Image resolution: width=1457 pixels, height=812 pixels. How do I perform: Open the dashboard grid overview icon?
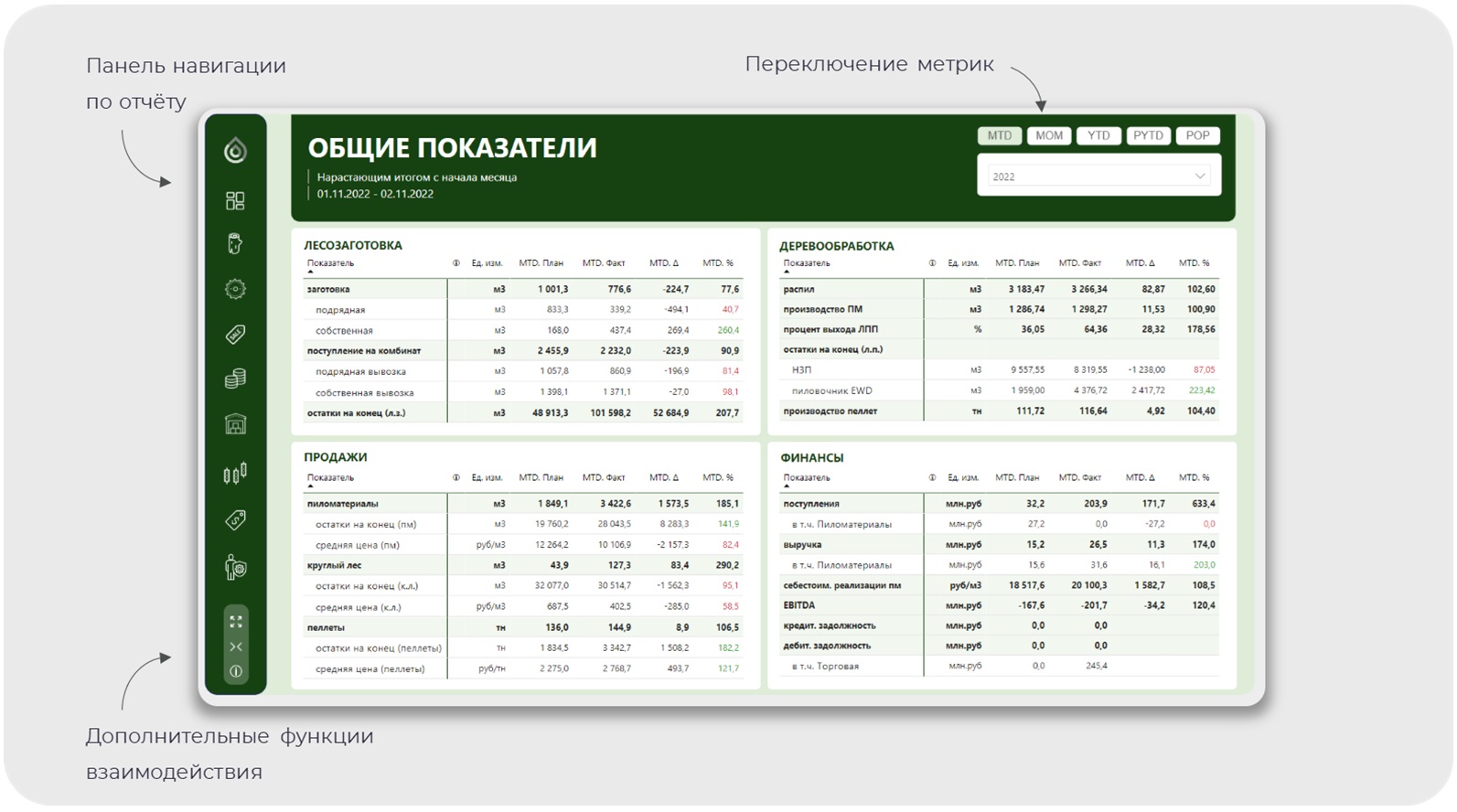235,200
